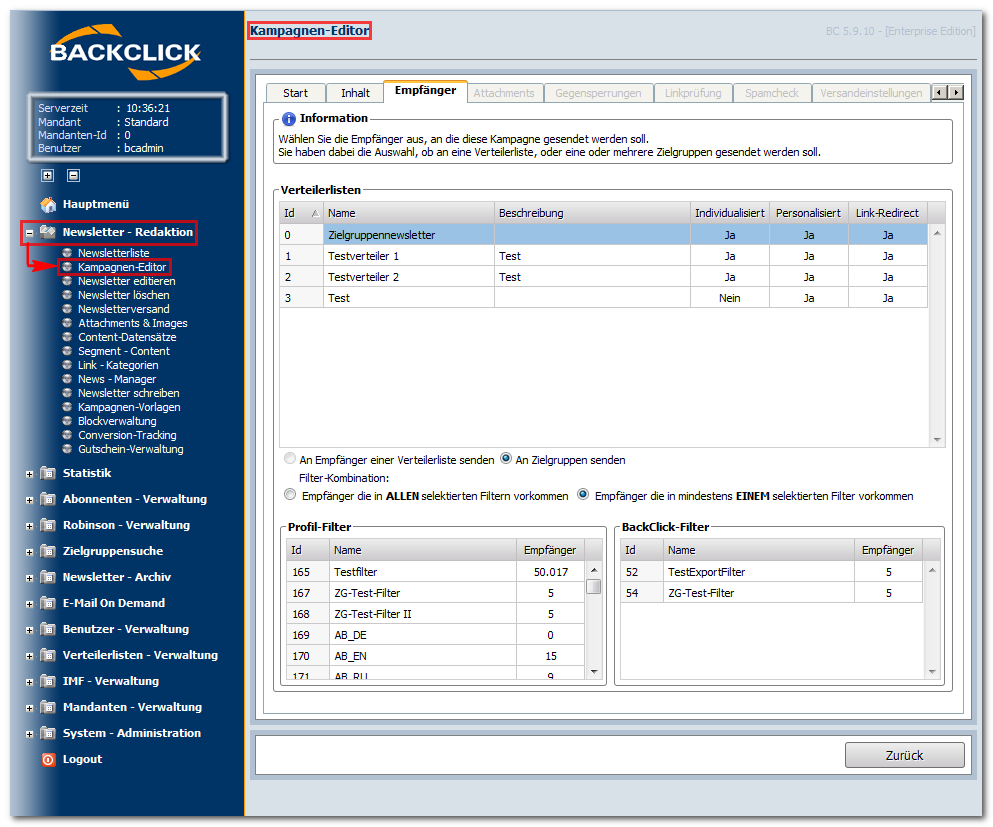
Task: Choose Empfänger in ALLEN selektierten Filtern
Action: (290, 495)
